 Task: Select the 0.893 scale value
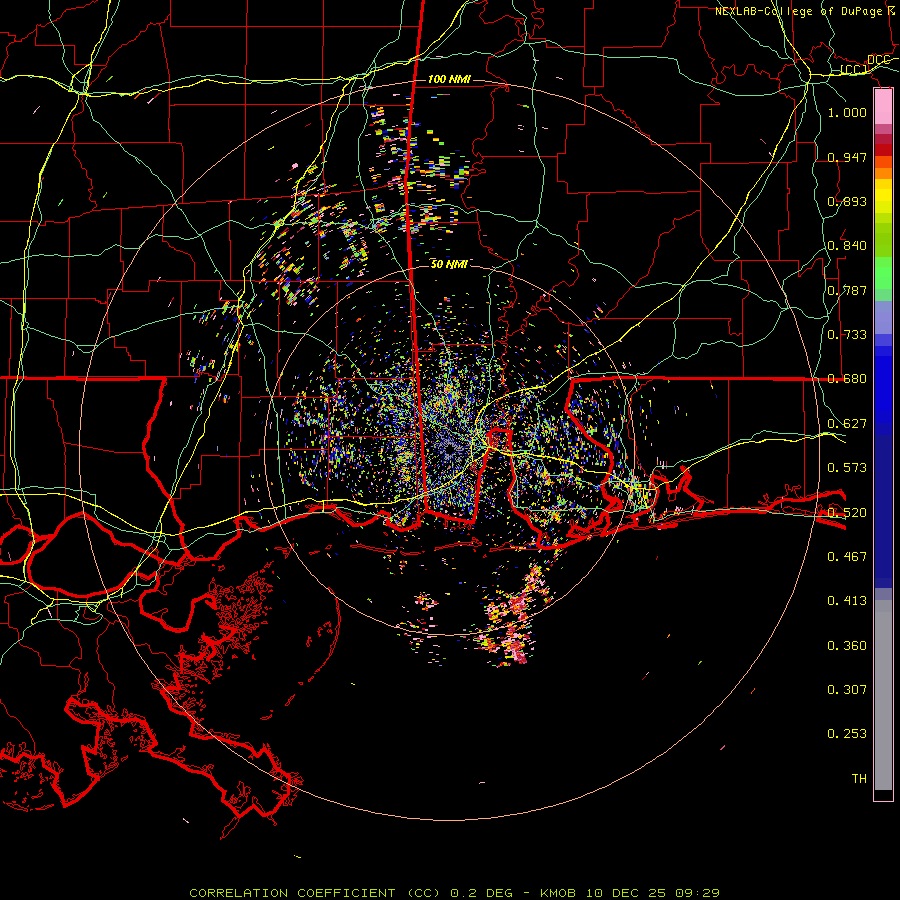[847, 201]
